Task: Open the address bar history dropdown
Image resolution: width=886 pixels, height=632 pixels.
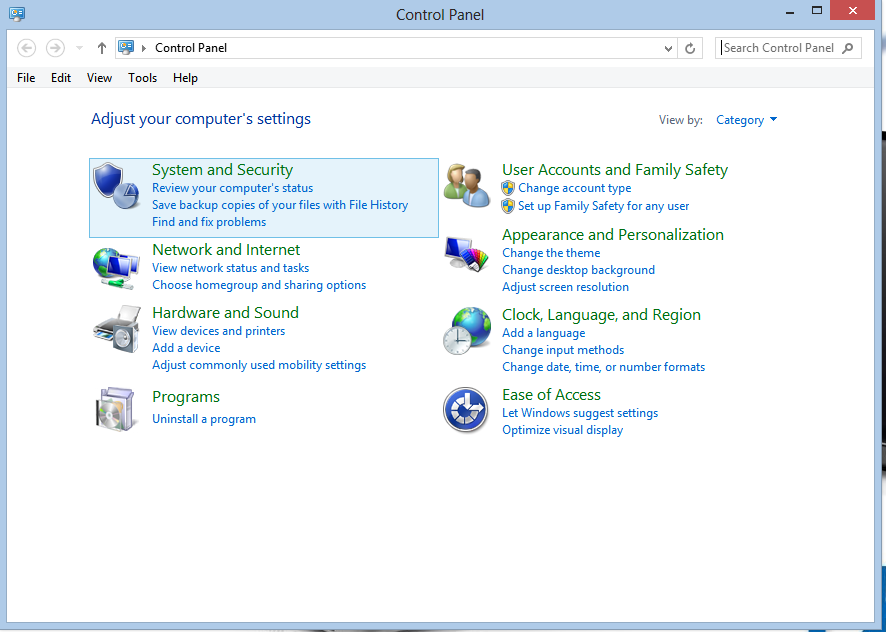Action: click(669, 48)
